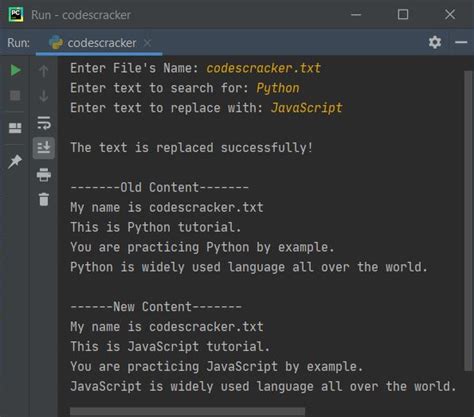The image size is (474, 417).
Task: Click the 'Run:' panel label
Action: tap(18, 43)
